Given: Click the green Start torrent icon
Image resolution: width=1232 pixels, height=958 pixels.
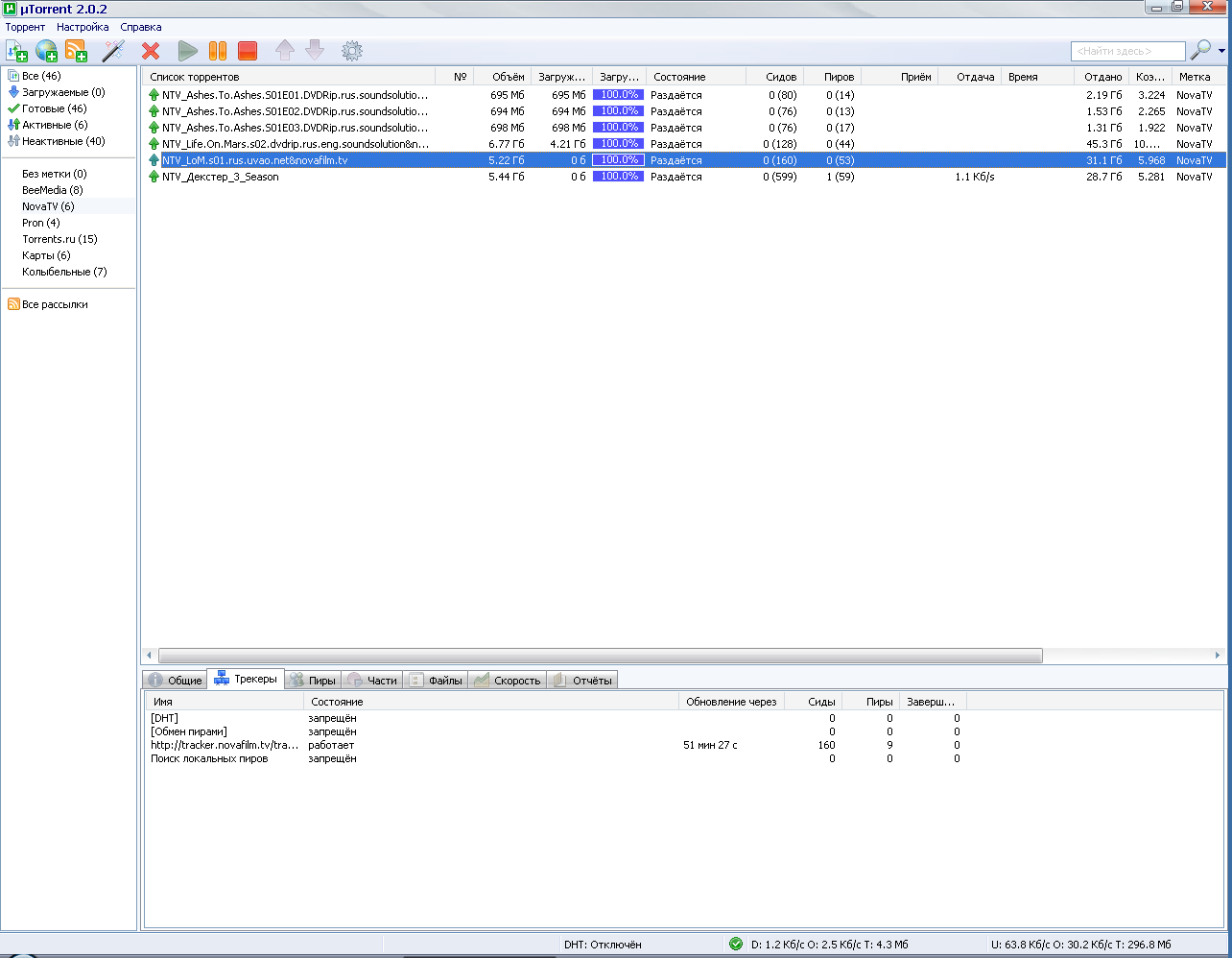Looking at the screenshot, I should (x=188, y=51).
